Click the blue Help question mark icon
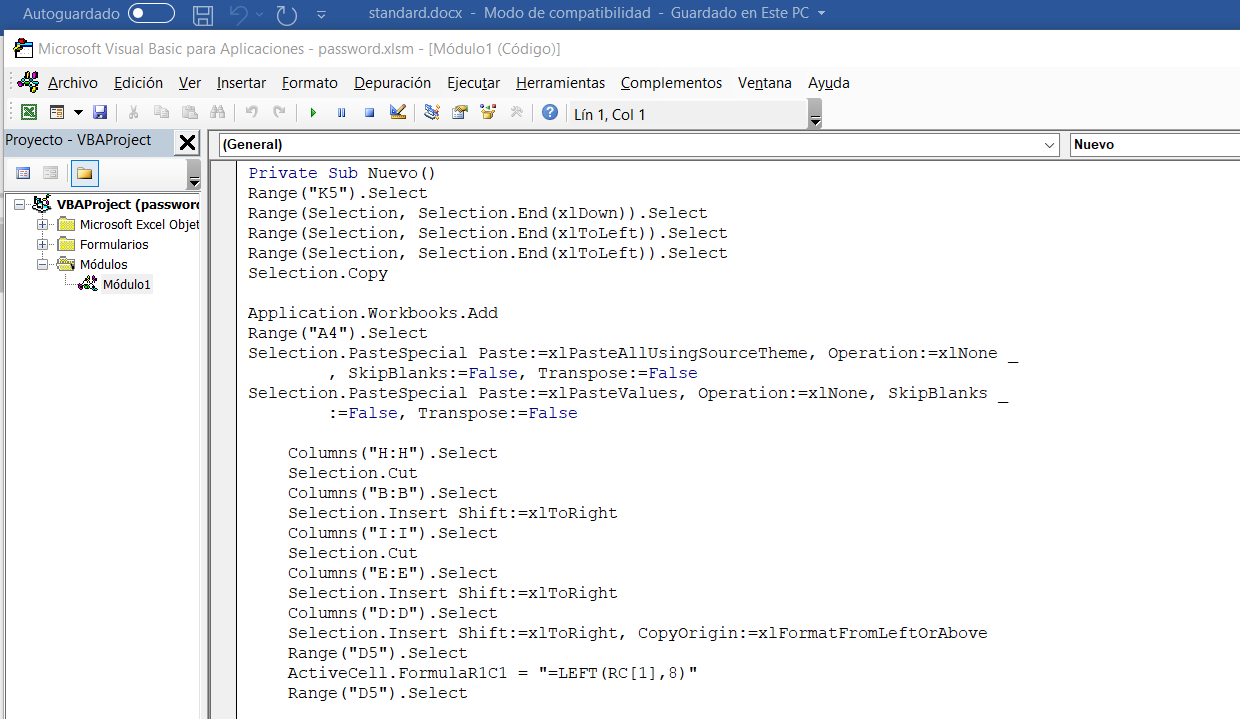1240x719 pixels. pos(549,113)
